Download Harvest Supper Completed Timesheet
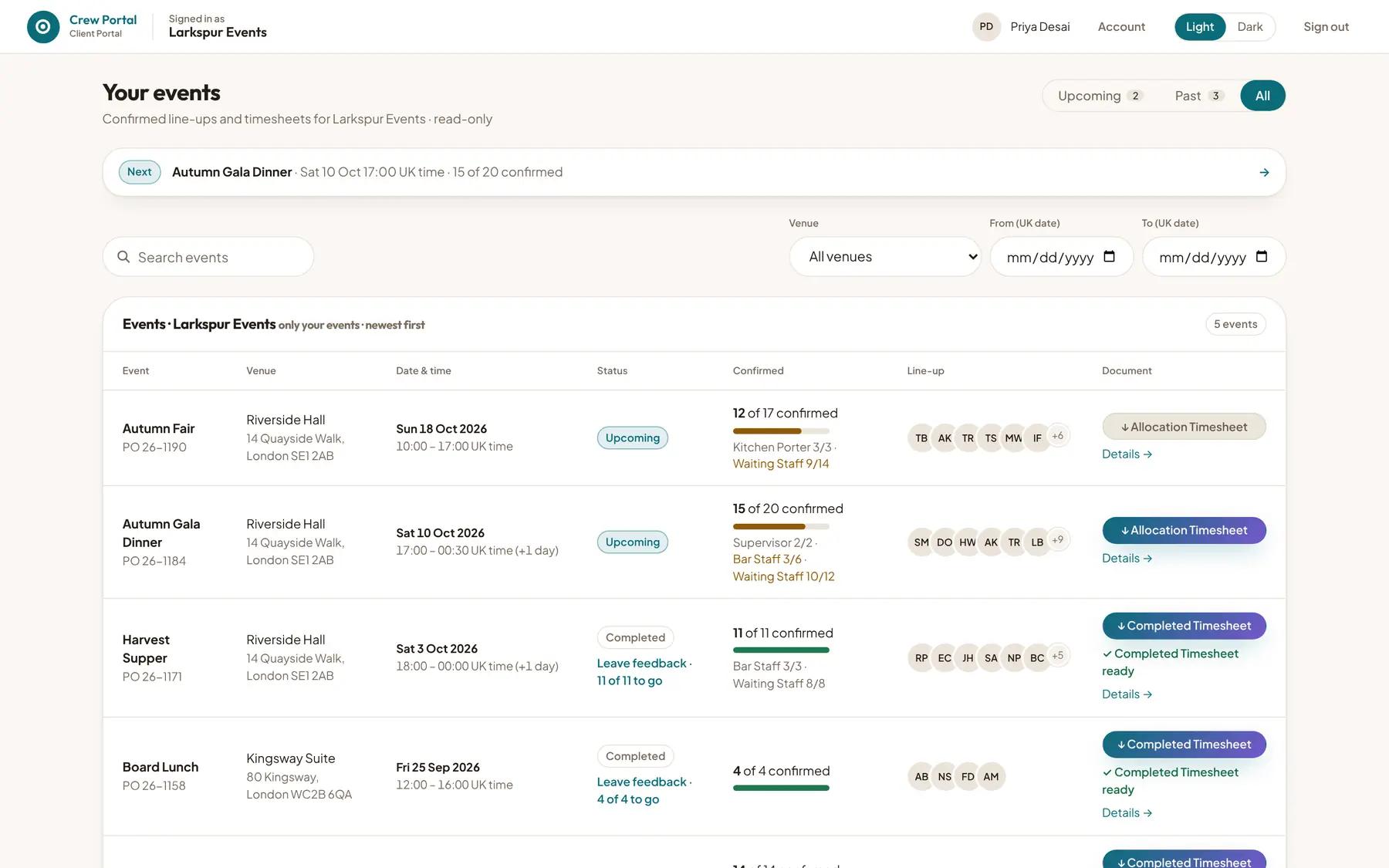 coord(1184,626)
